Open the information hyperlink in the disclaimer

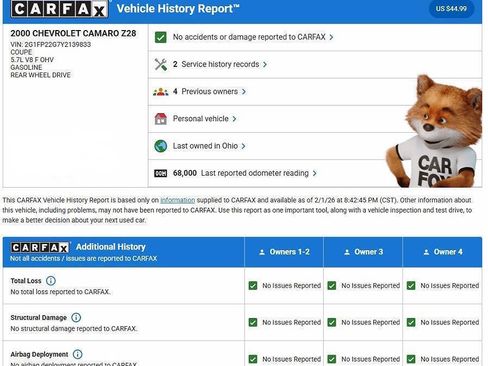click(178, 200)
